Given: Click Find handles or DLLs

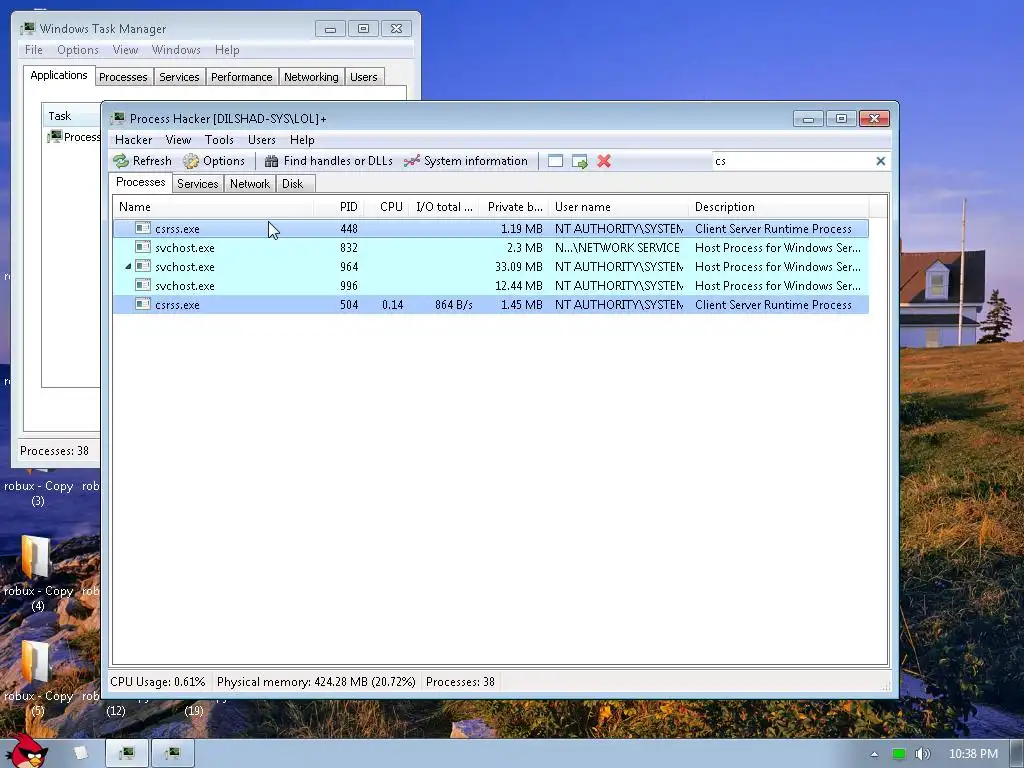Looking at the screenshot, I should click(x=328, y=161).
